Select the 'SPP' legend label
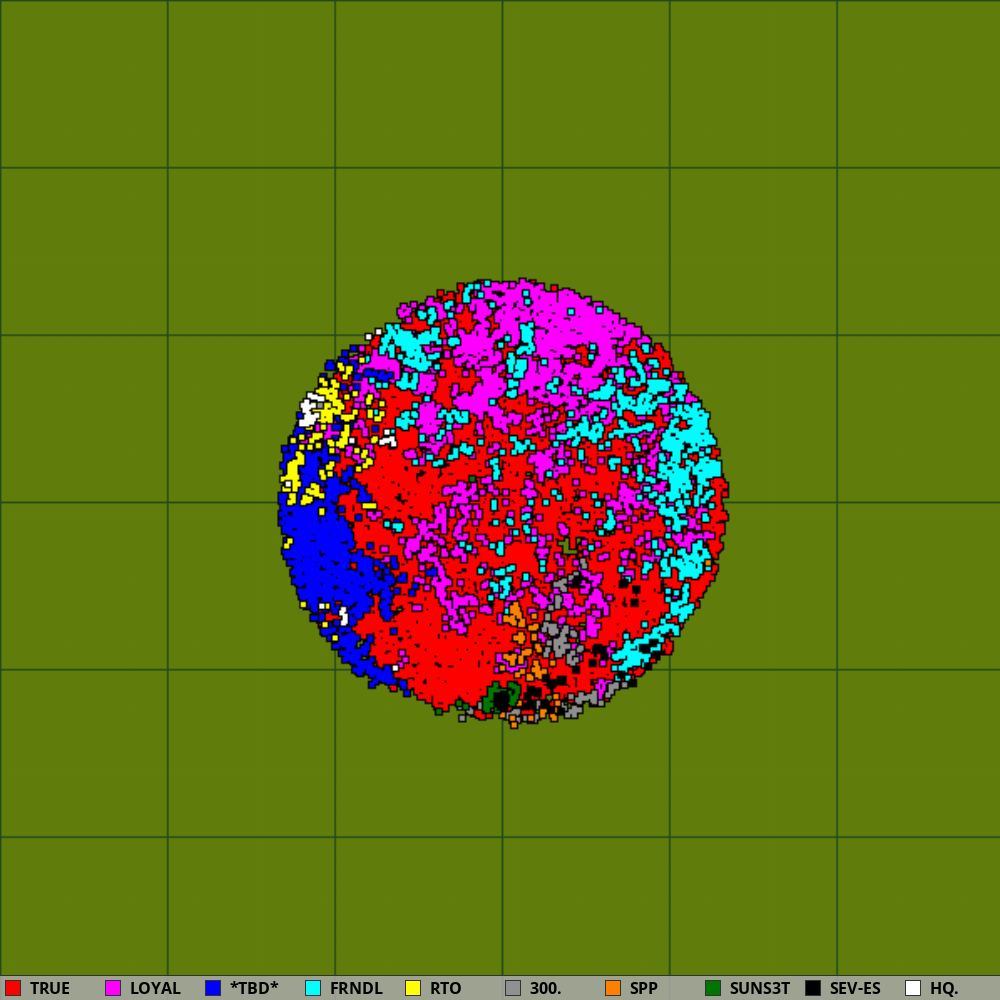This screenshot has height=1000, width=1000. 644,989
